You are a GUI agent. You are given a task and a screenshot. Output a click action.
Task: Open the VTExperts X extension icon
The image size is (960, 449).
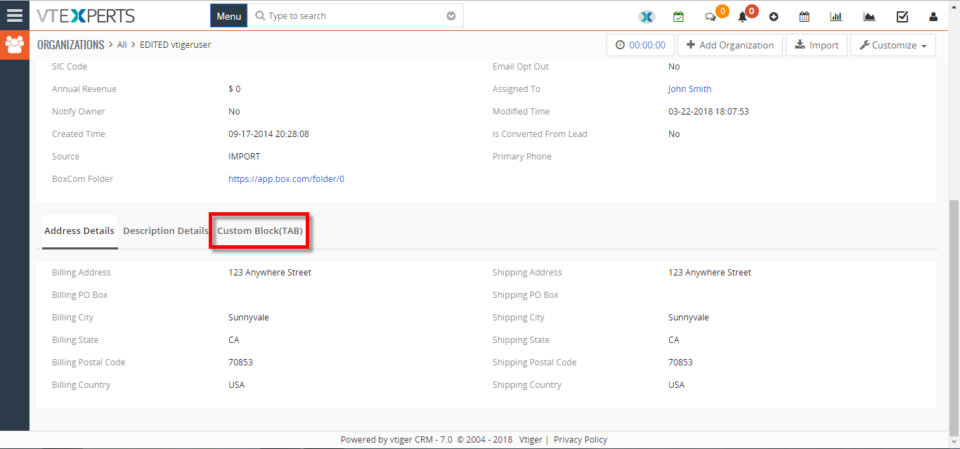pos(647,17)
